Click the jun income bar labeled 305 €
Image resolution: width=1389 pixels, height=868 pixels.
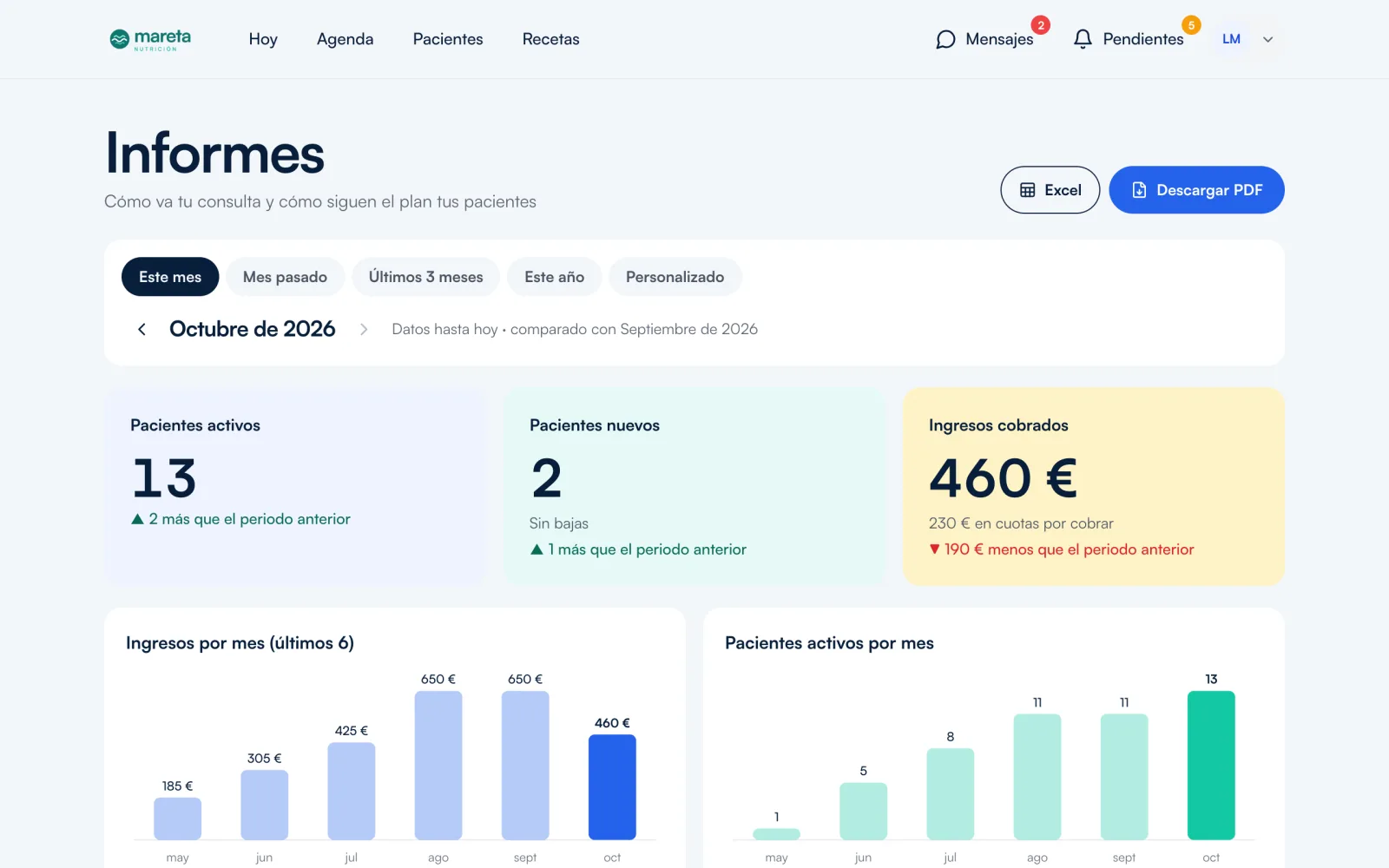point(265,805)
